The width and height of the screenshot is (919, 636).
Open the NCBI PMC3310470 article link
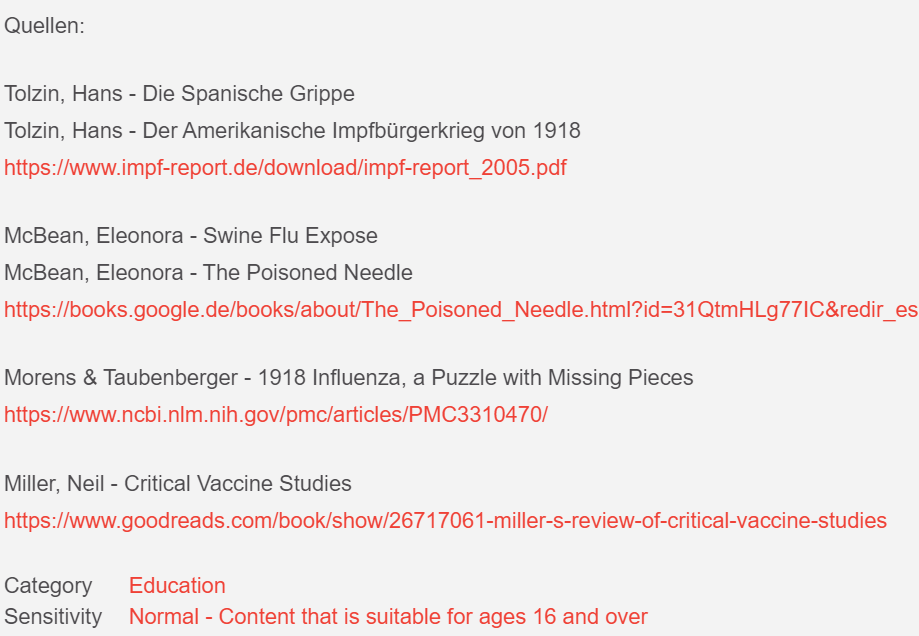point(276,415)
